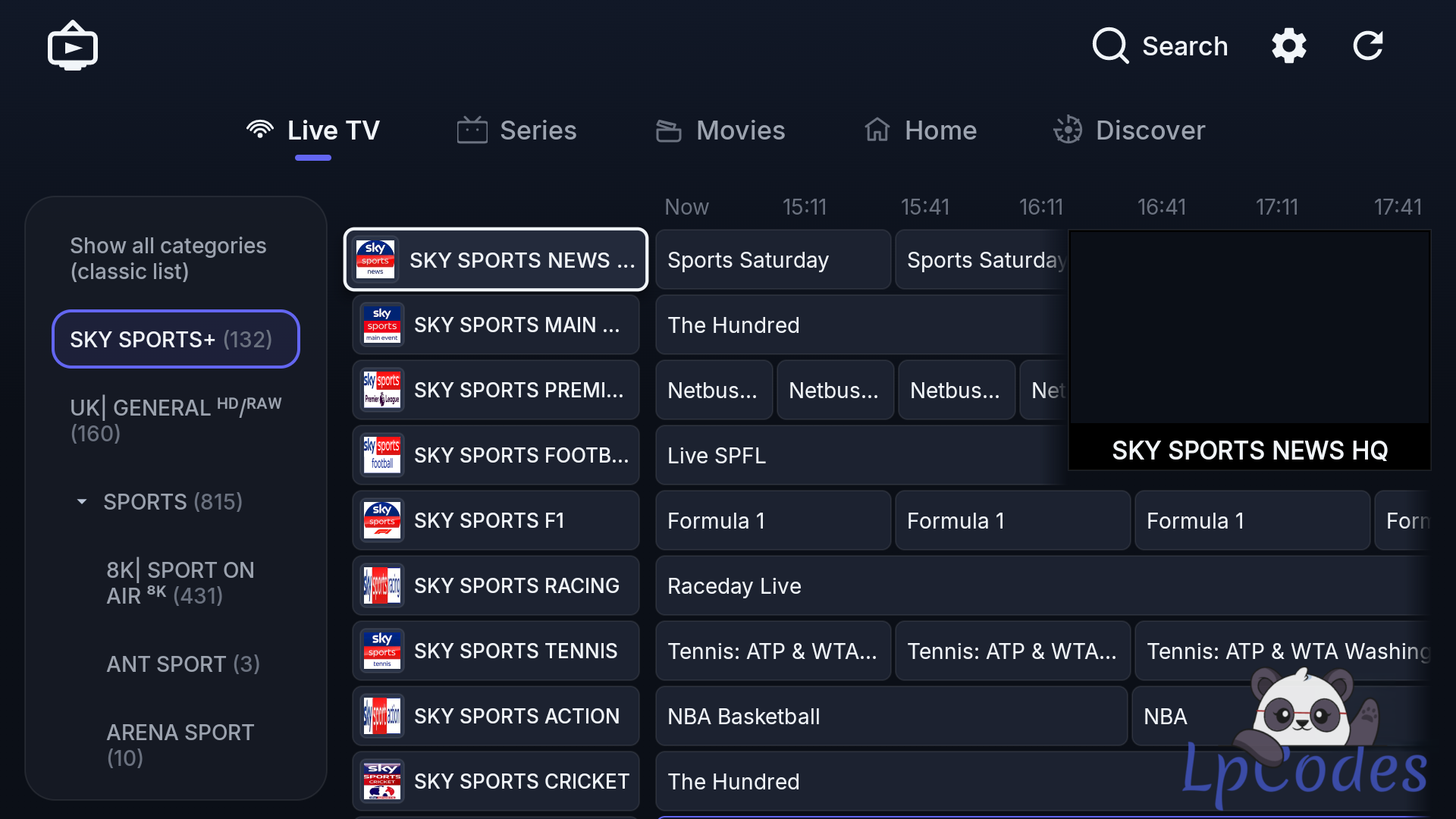Viewport: 1456px width, 819px height.
Task: Select the Sky Sports F1 channel logo
Action: pyautogui.click(x=382, y=520)
